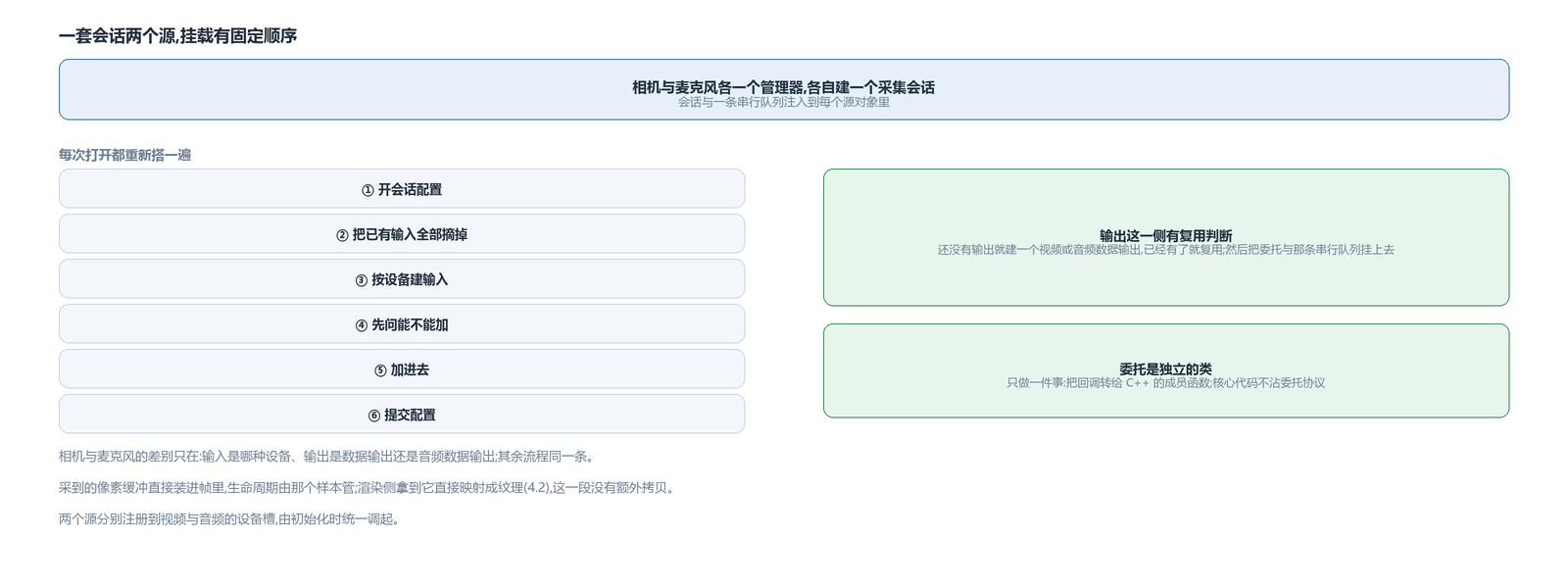The height and width of the screenshot is (588, 1568).
Task: Click the subtitle 会话与一条串行队列注入到每个源对象里
Action: click(x=784, y=102)
